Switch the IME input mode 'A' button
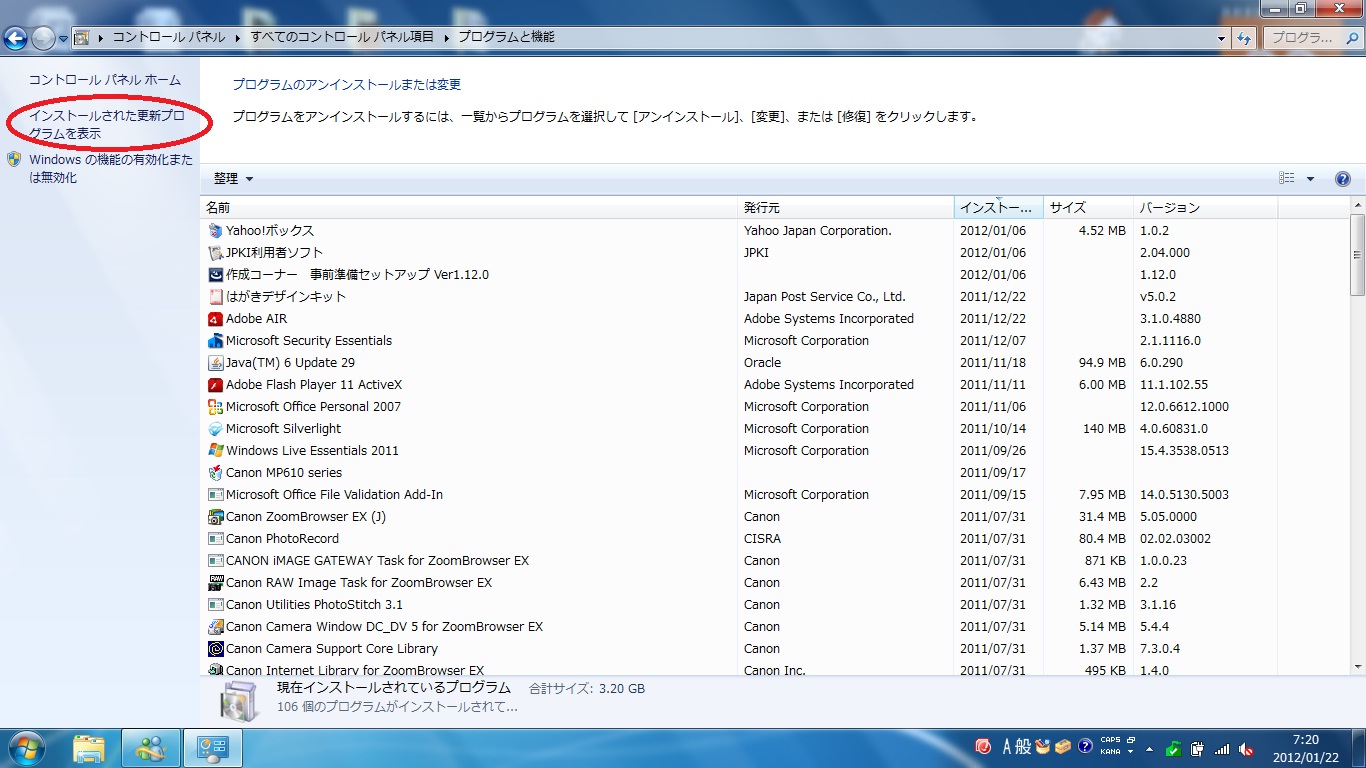This screenshot has width=1366, height=768. pos(1007,747)
